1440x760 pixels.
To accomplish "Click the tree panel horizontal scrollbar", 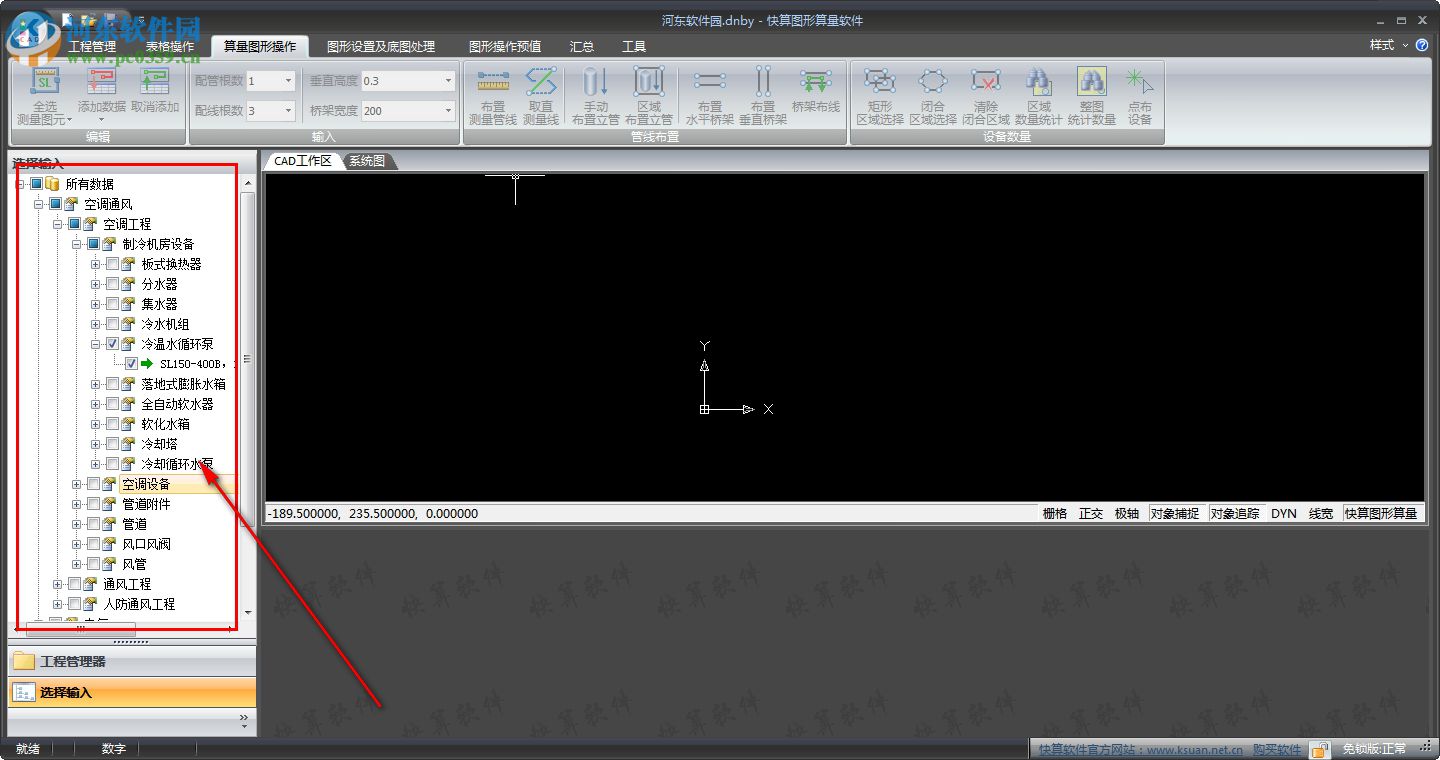I will tap(80, 629).
